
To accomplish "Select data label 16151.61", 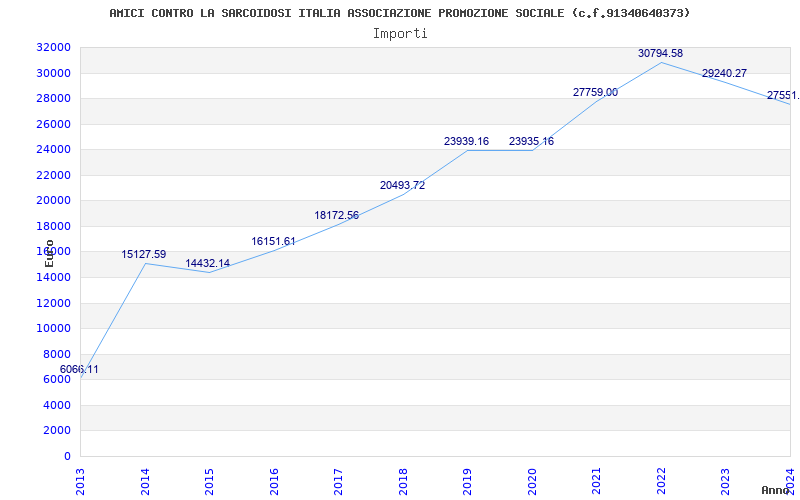I will coord(273,241).
